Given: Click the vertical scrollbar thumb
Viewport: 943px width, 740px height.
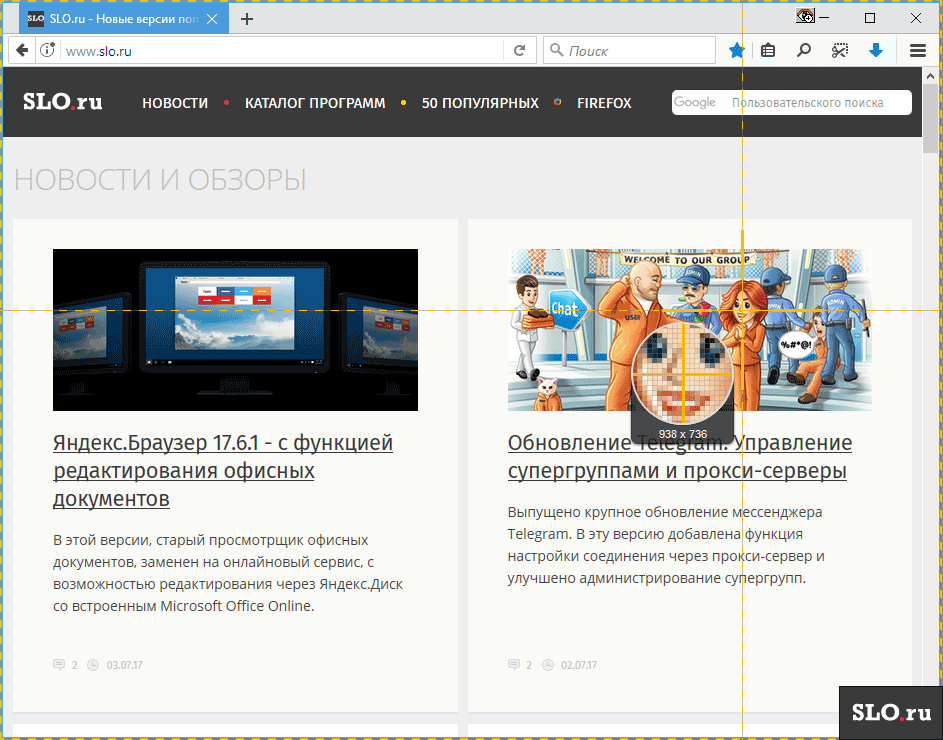Looking at the screenshot, I should pyautogui.click(x=930, y=119).
